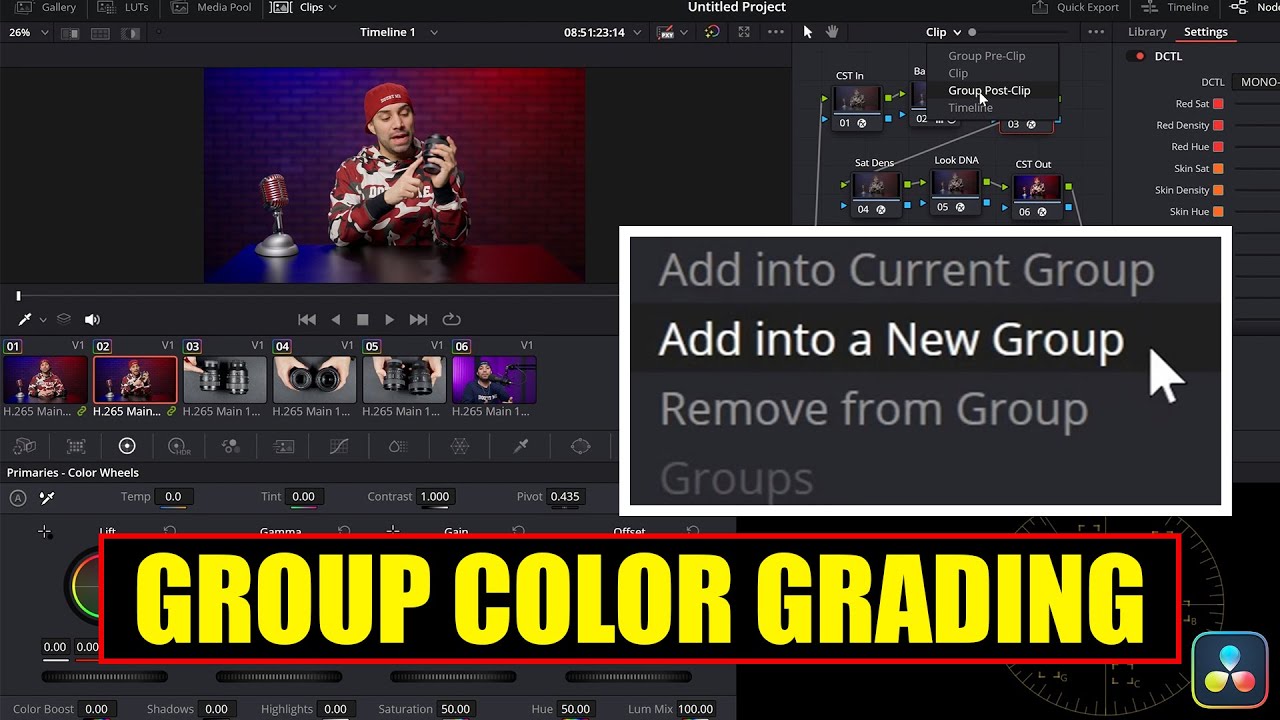This screenshot has height=720, width=1280.
Task: Mute the viewer audio speaker
Action: (x=92, y=320)
